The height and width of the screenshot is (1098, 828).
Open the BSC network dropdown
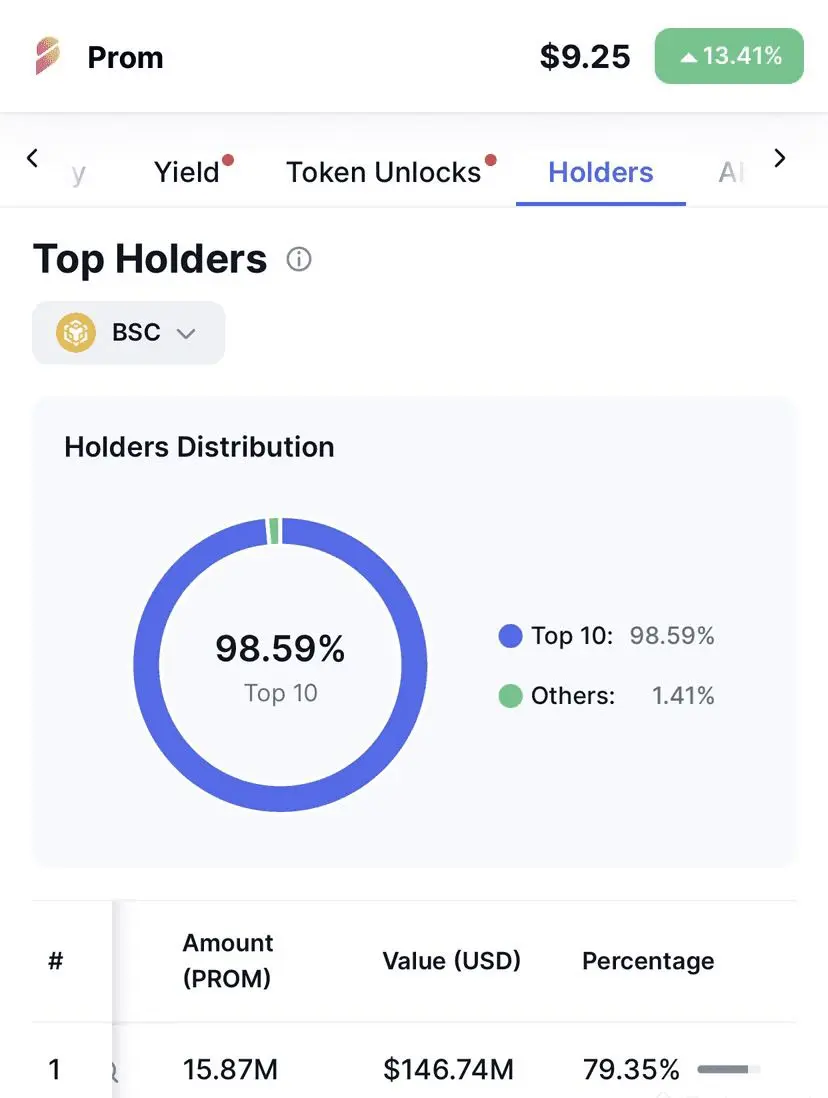coord(129,332)
